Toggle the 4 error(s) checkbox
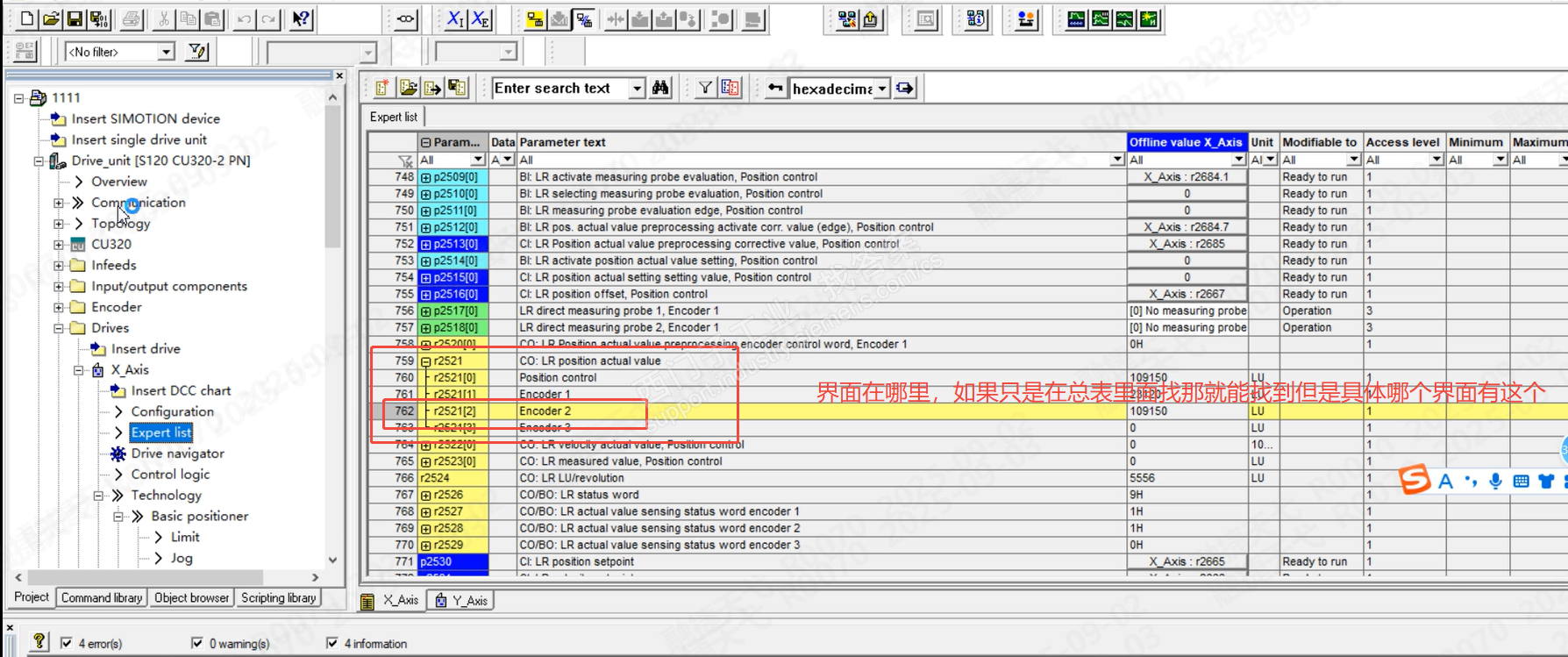The image size is (1568, 657). (x=67, y=643)
